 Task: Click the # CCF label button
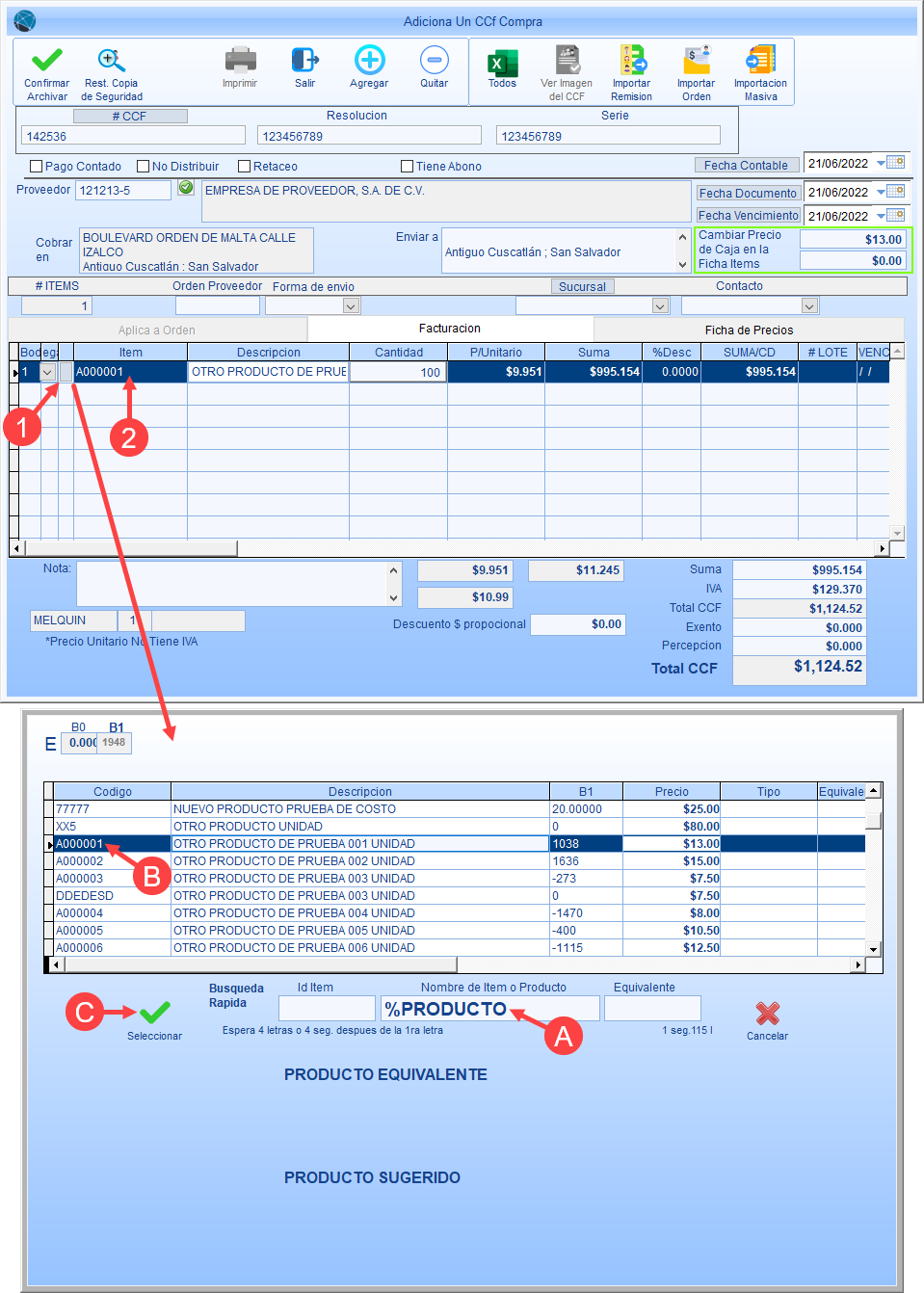pyautogui.click(x=130, y=117)
